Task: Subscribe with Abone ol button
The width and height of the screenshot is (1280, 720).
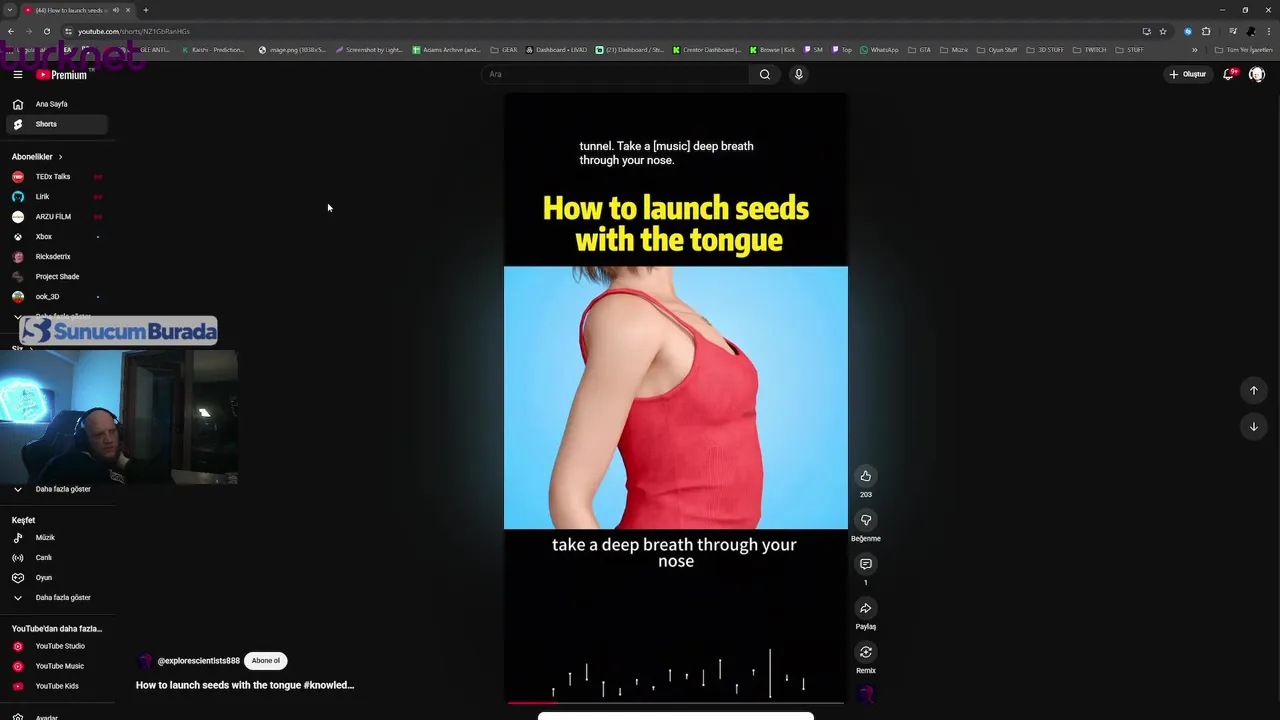Action: (x=266, y=661)
